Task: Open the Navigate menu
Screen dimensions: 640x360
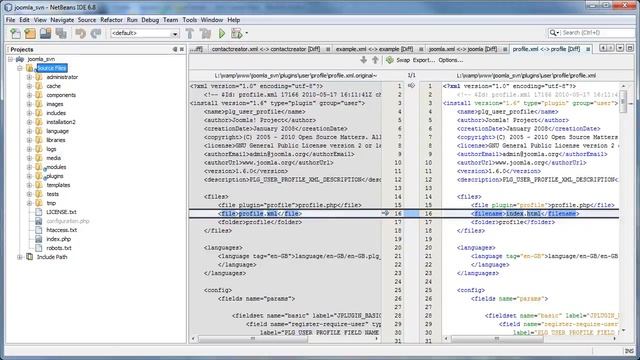Action: click(62, 20)
